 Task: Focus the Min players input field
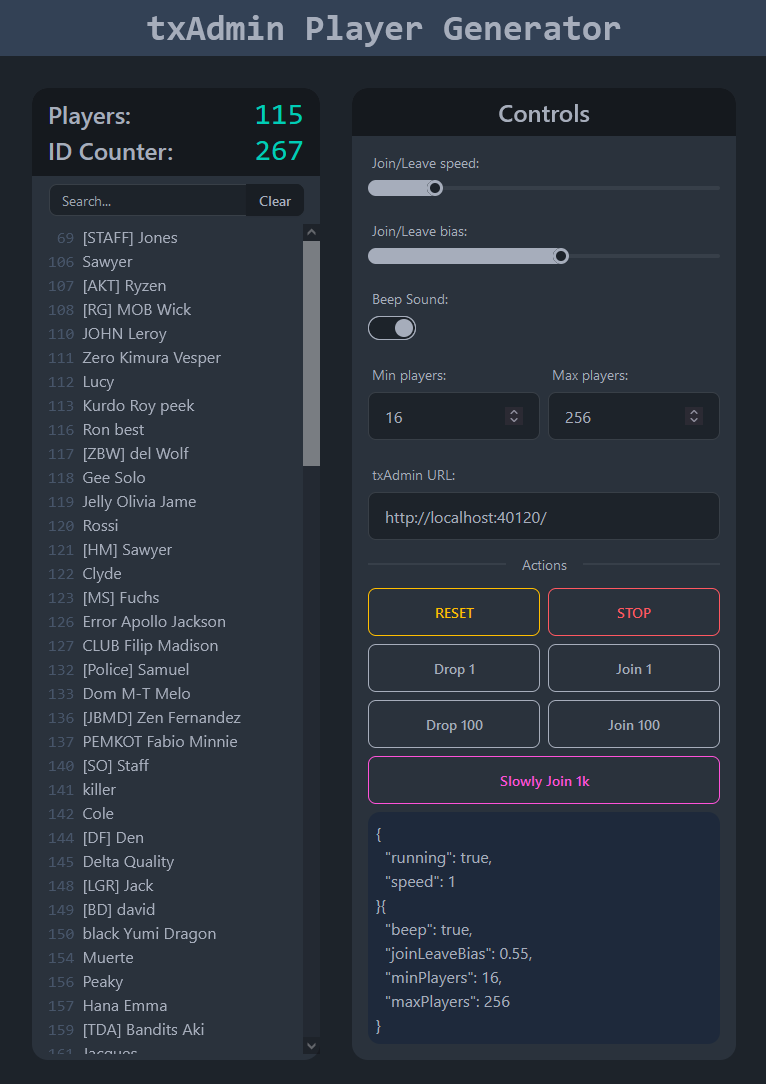pyautogui.click(x=454, y=416)
